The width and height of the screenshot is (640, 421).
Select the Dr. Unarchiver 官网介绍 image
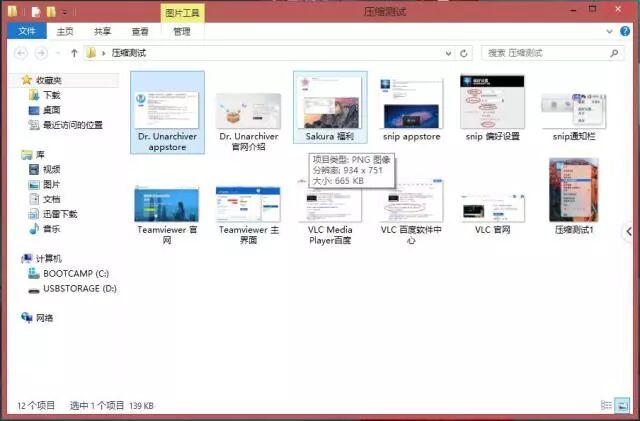click(249, 121)
